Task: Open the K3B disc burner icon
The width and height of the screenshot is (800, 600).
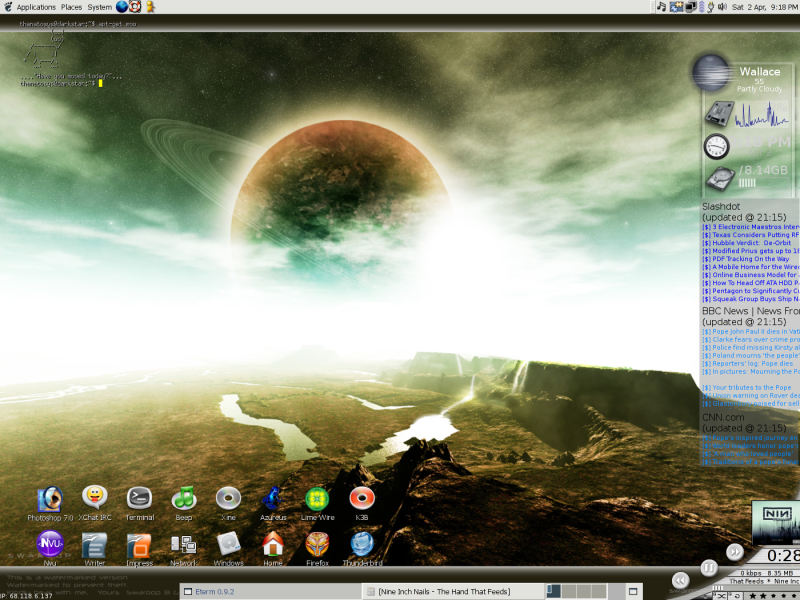Action: click(x=362, y=498)
